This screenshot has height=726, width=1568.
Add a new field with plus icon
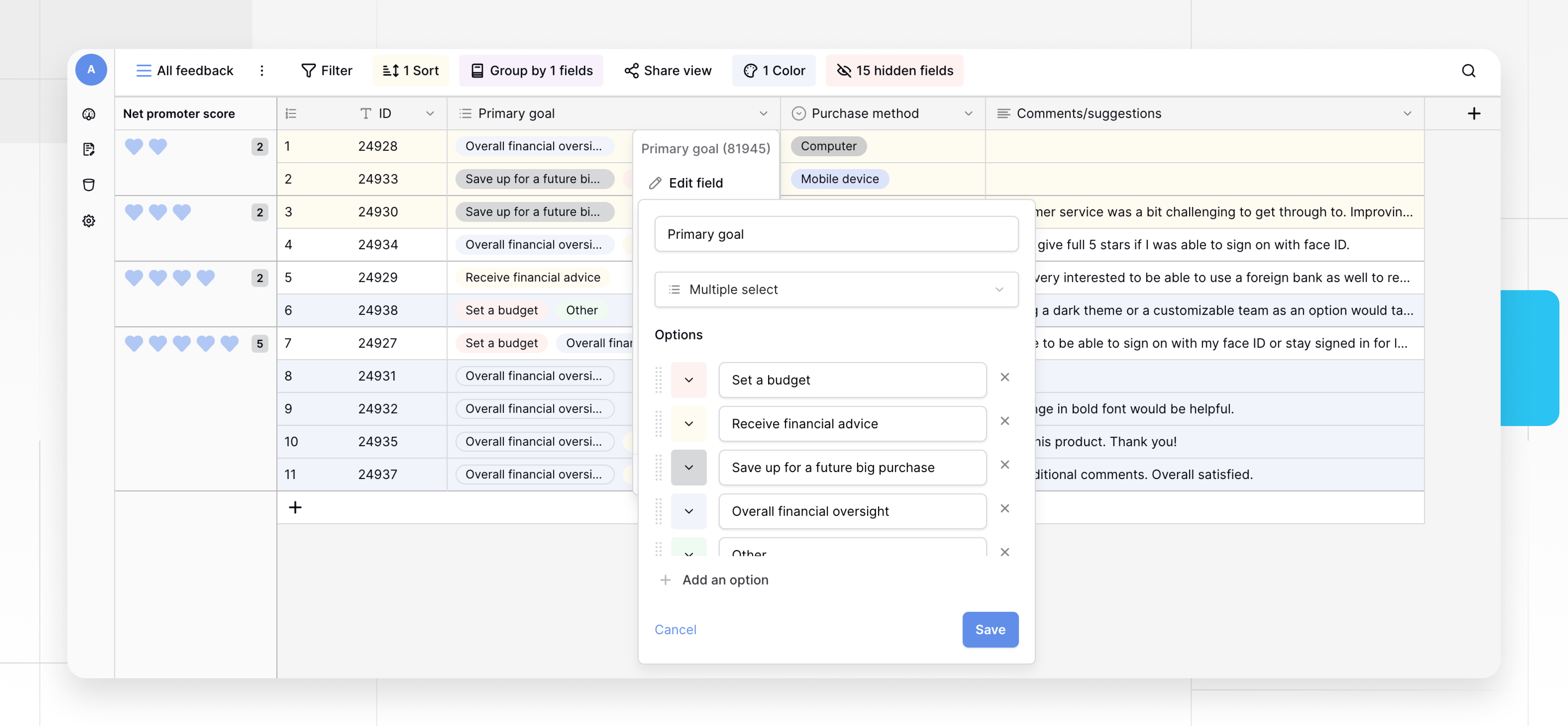pos(1474,113)
